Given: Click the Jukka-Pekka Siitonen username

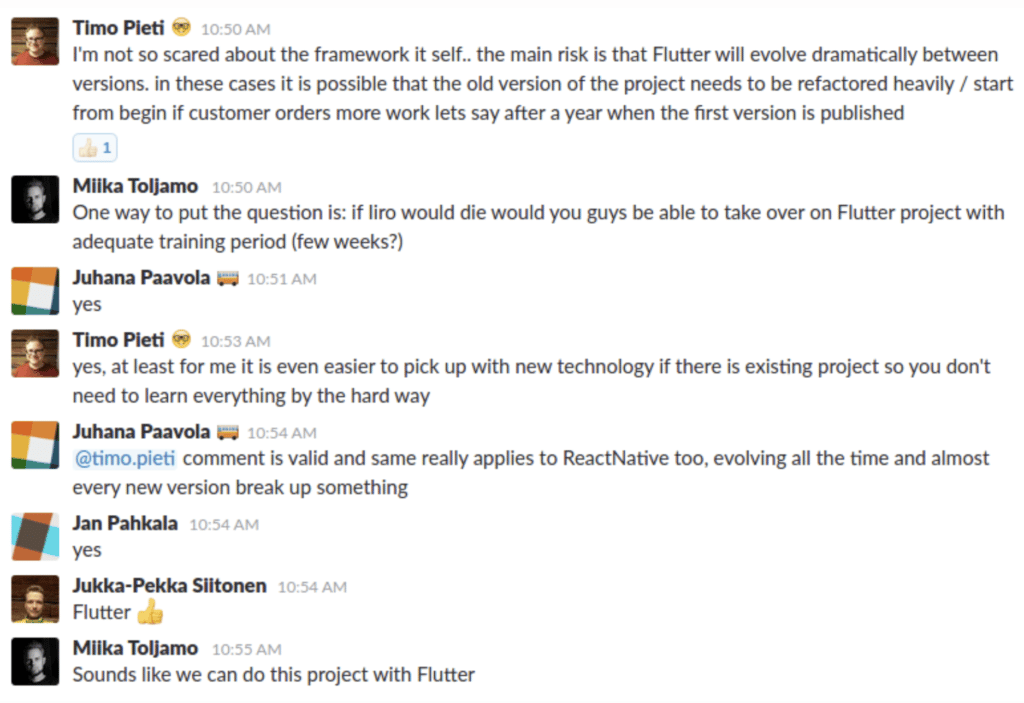Looking at the screenshot, I should (x=169, y=585).
